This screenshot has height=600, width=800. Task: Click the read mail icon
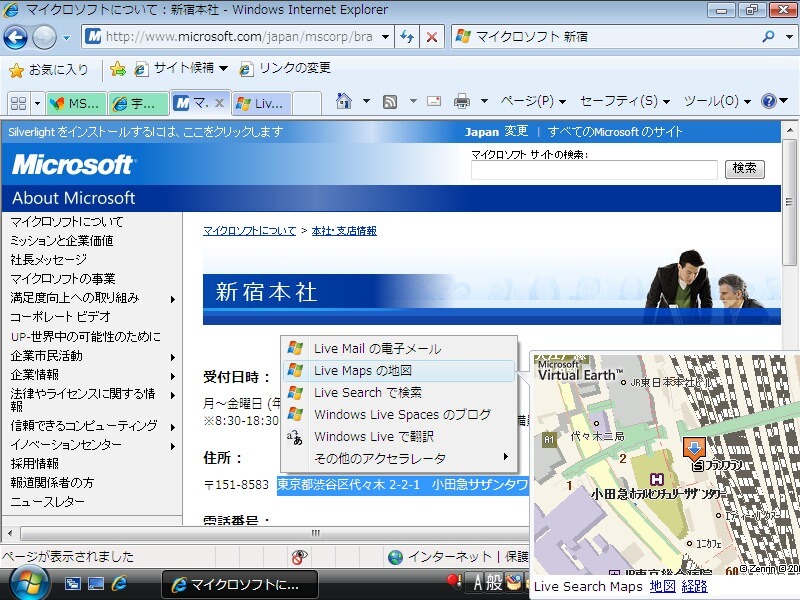point(434,101)
